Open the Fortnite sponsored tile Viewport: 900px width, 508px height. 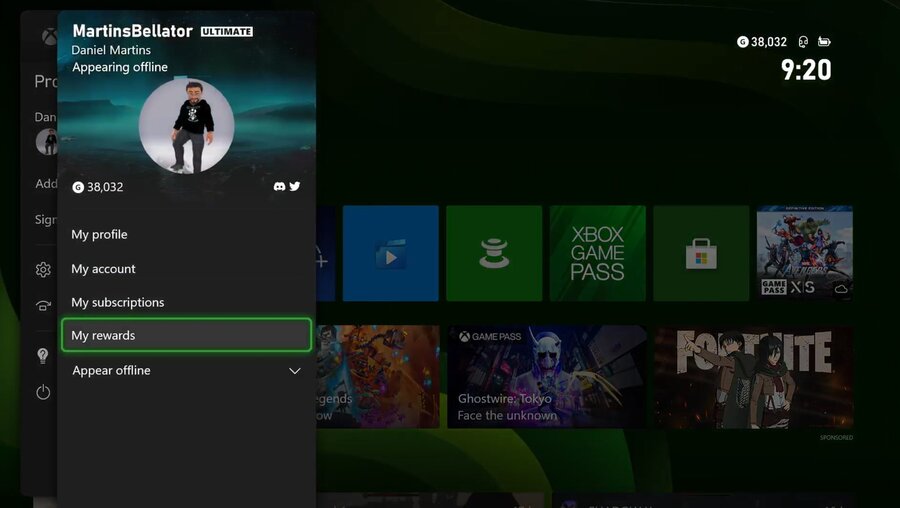tap(754, 378)
